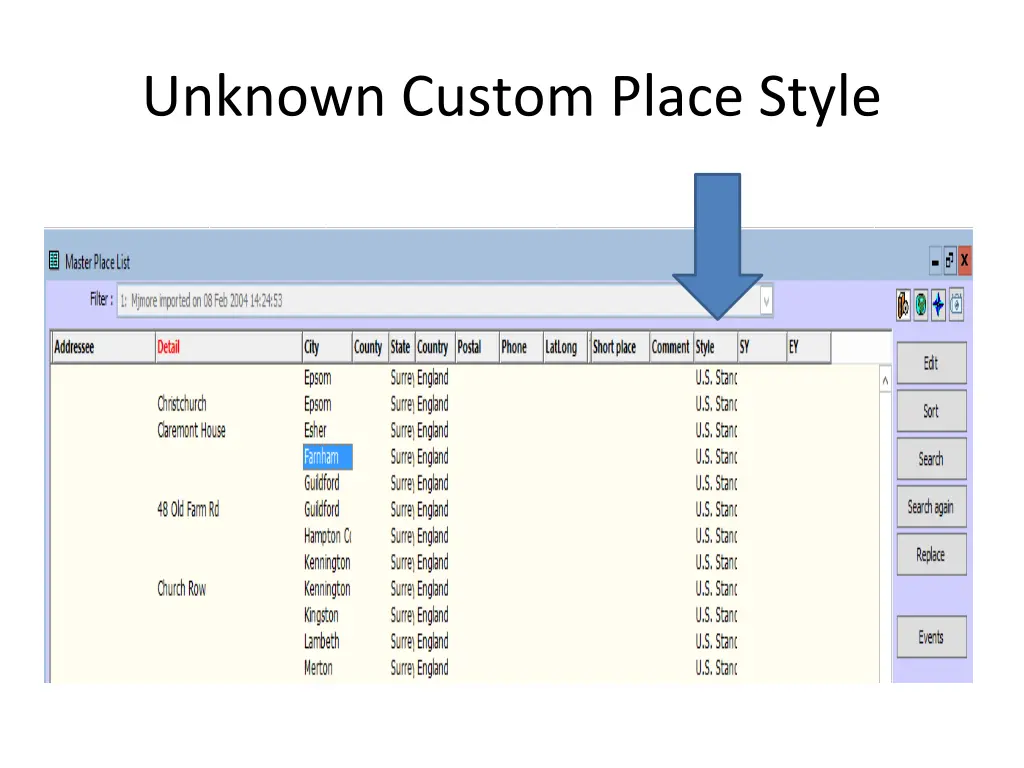Sort by the Detail column header
The width and height of the screenshot is (1024, 768).
[x=168, y=347]
